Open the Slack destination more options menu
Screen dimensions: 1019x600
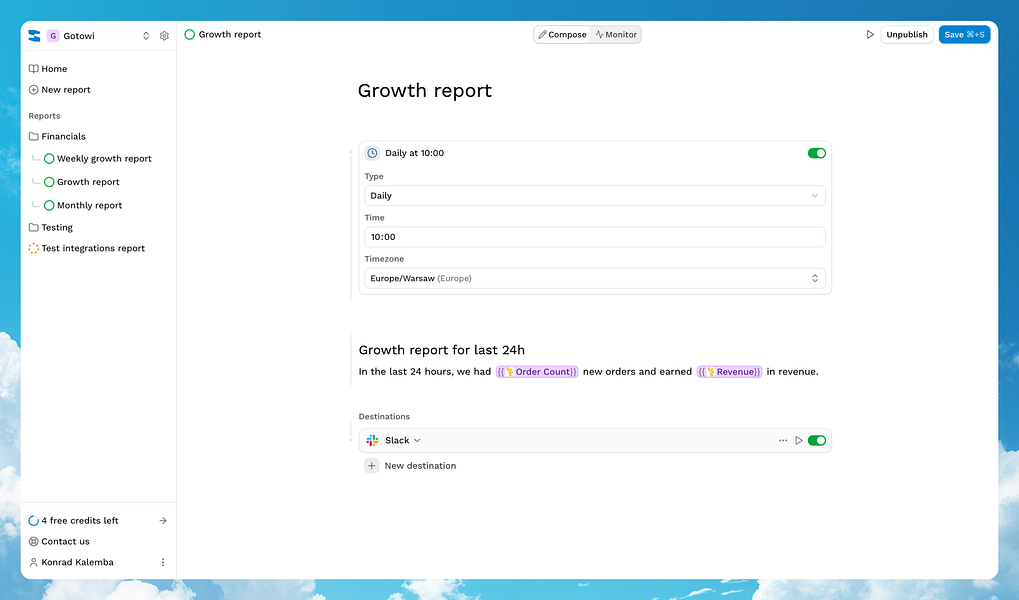(x=782, y=441)
